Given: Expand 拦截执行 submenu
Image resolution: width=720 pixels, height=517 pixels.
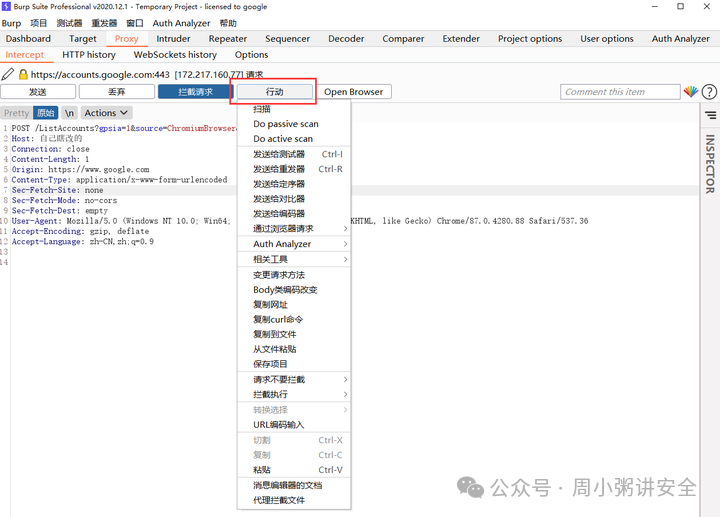Looking at the screenshot, I should [x=294, y=394].
